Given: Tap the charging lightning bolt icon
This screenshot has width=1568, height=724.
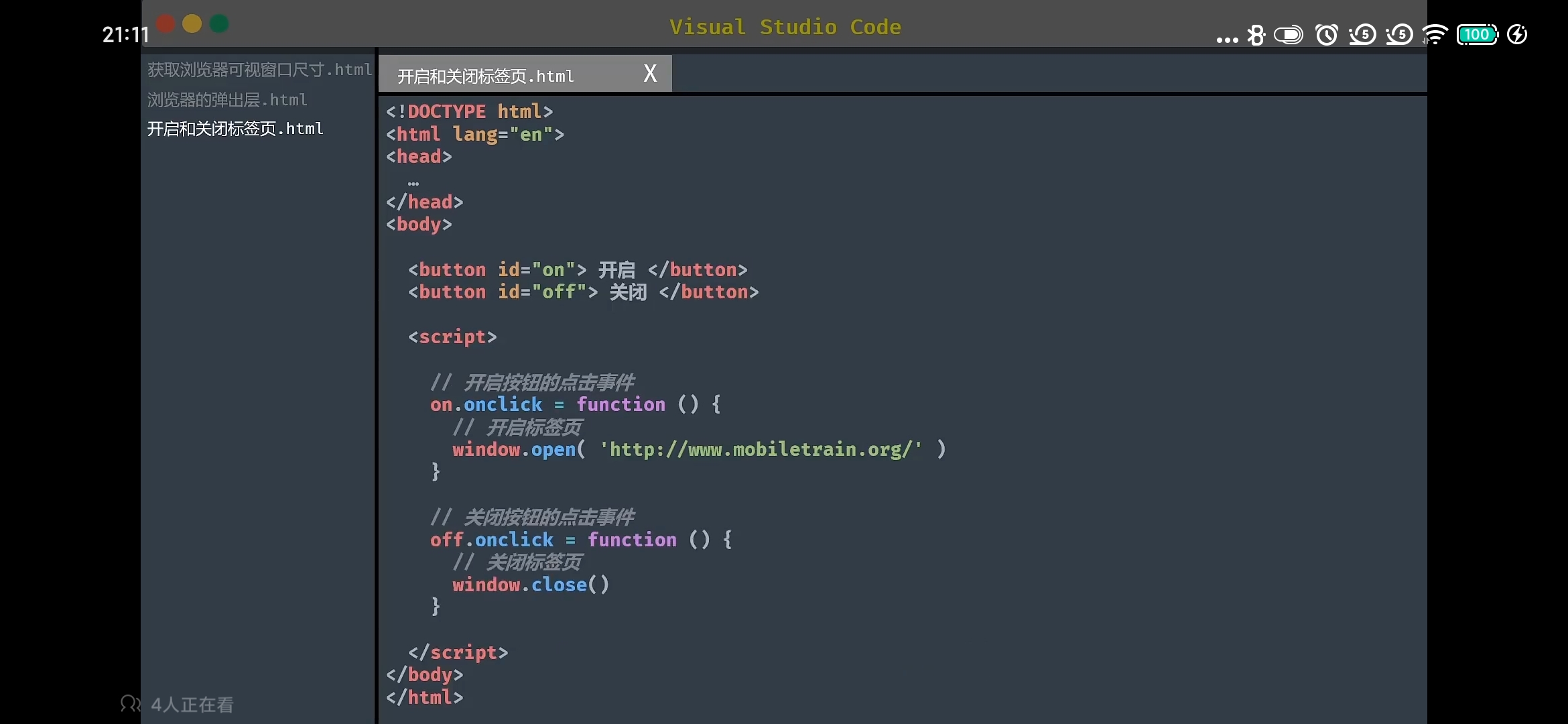Looking at the screenshot, I should click(x=1517, y=35).
